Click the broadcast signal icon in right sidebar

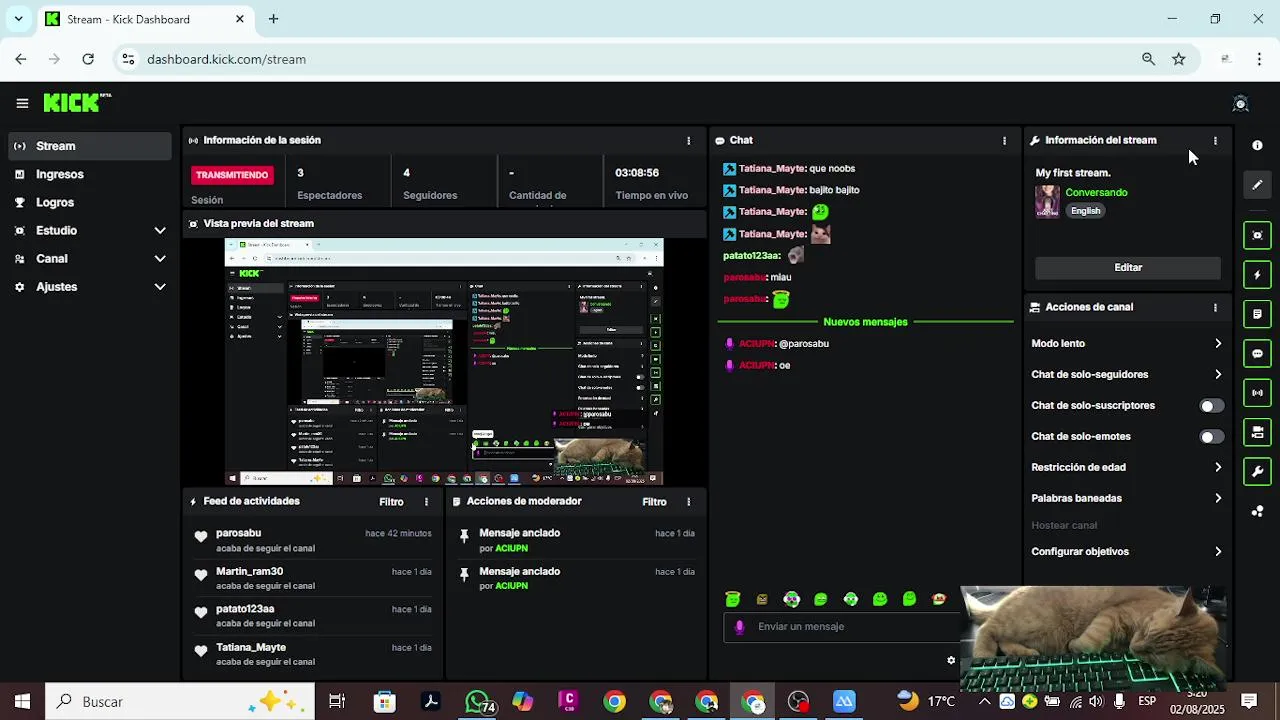coord(1257,393)
